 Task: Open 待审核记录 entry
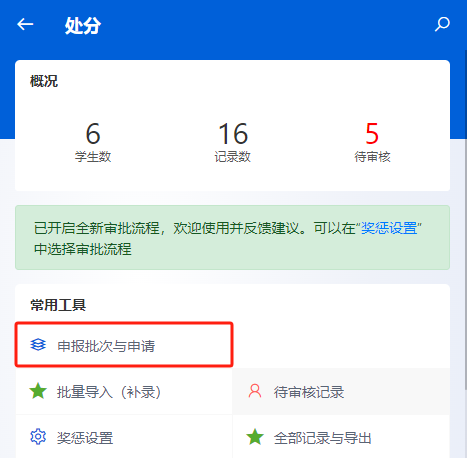pyautogui.click(x=341, y=391)
